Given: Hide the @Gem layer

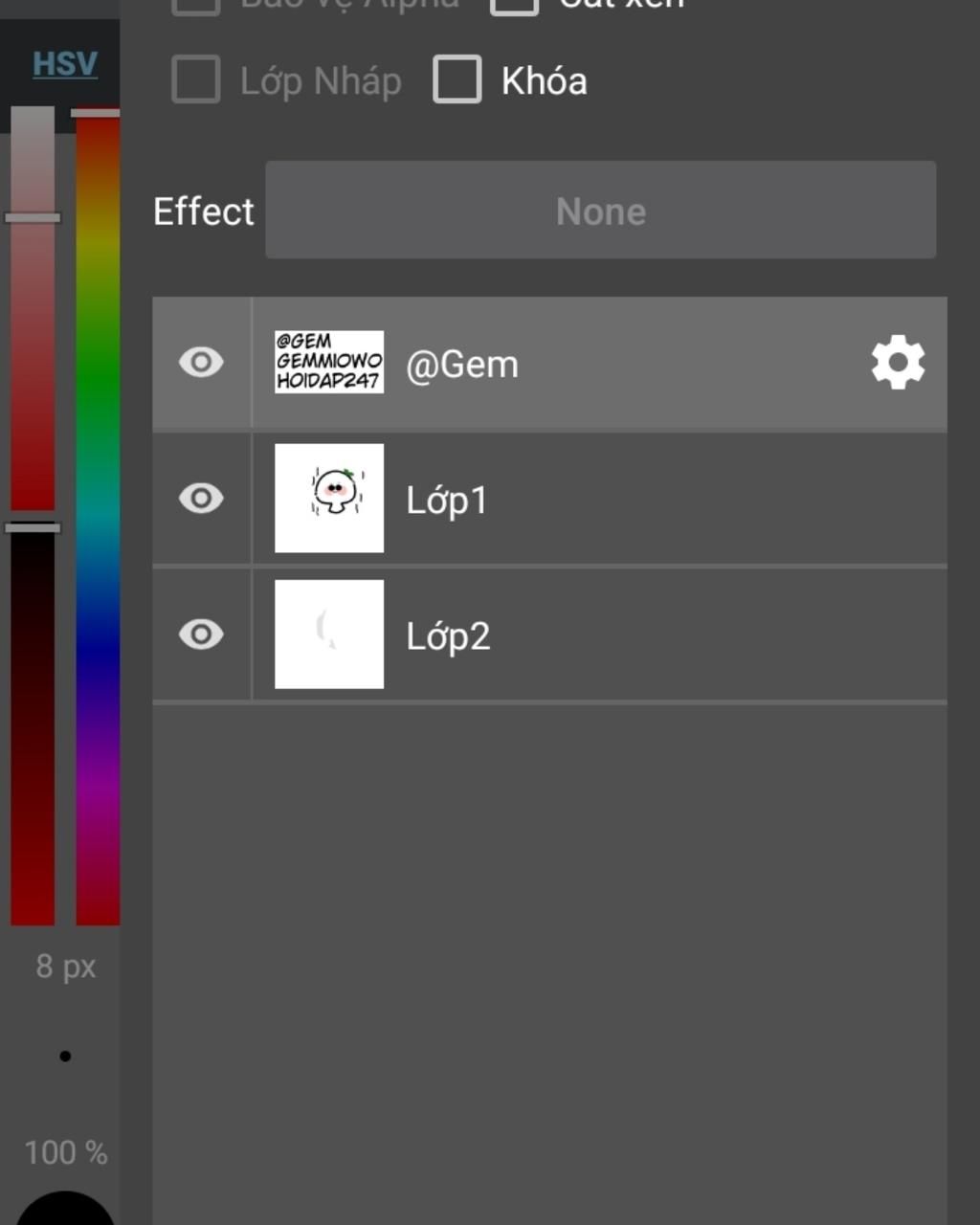Looking at the screenshot, I should pyautogui.click(x=201, y=363).
